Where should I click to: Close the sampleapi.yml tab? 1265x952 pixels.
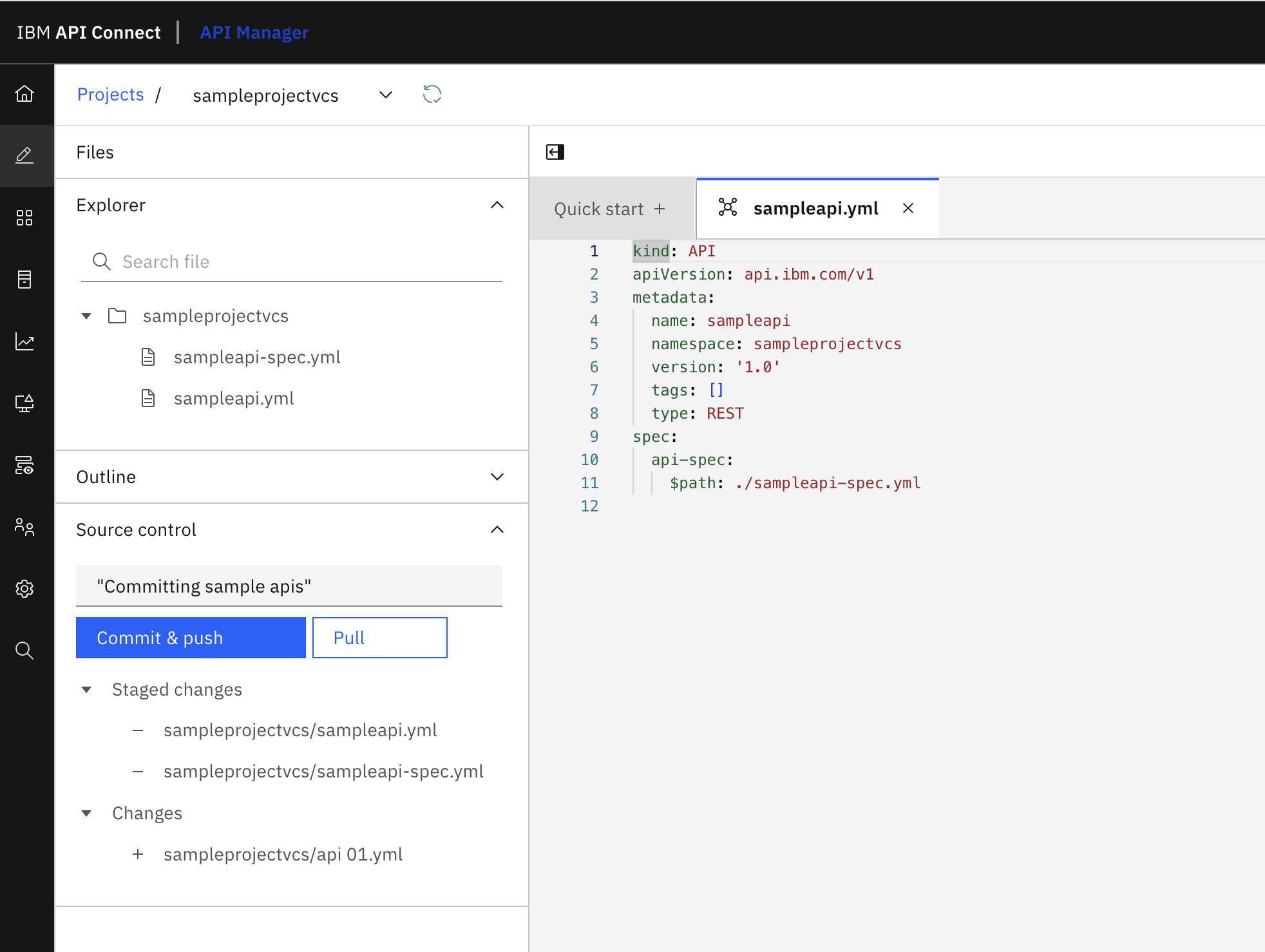coord(908,208)
